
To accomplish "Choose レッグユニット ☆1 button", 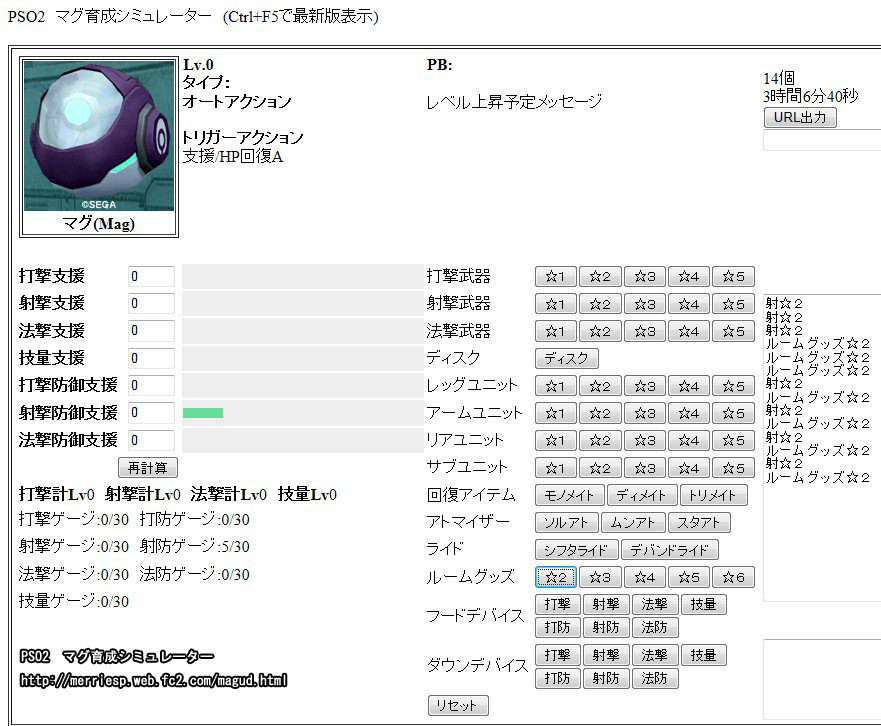I will (x=556, y=386).
